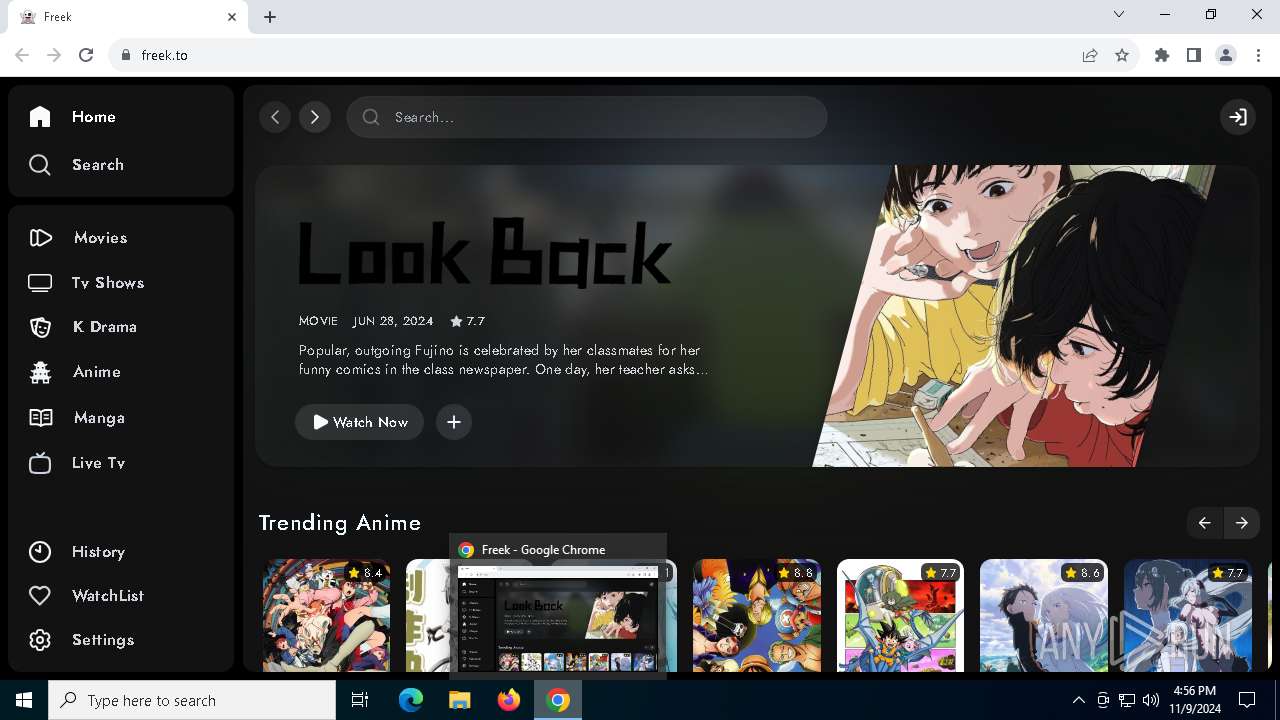Click the Movies play icon
This screenshot has width=1280, height=720.
(40, 238)
